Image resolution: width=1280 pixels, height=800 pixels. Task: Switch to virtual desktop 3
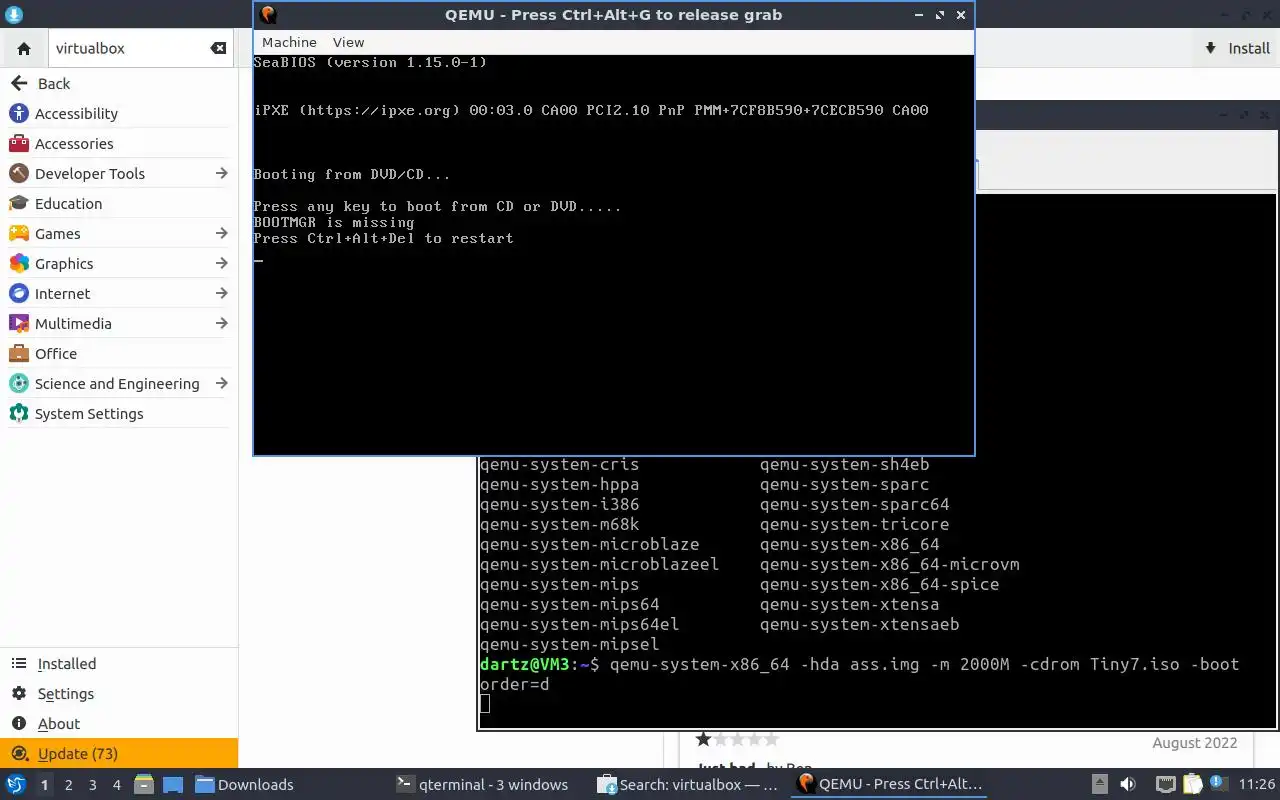[x=92, y=785]
